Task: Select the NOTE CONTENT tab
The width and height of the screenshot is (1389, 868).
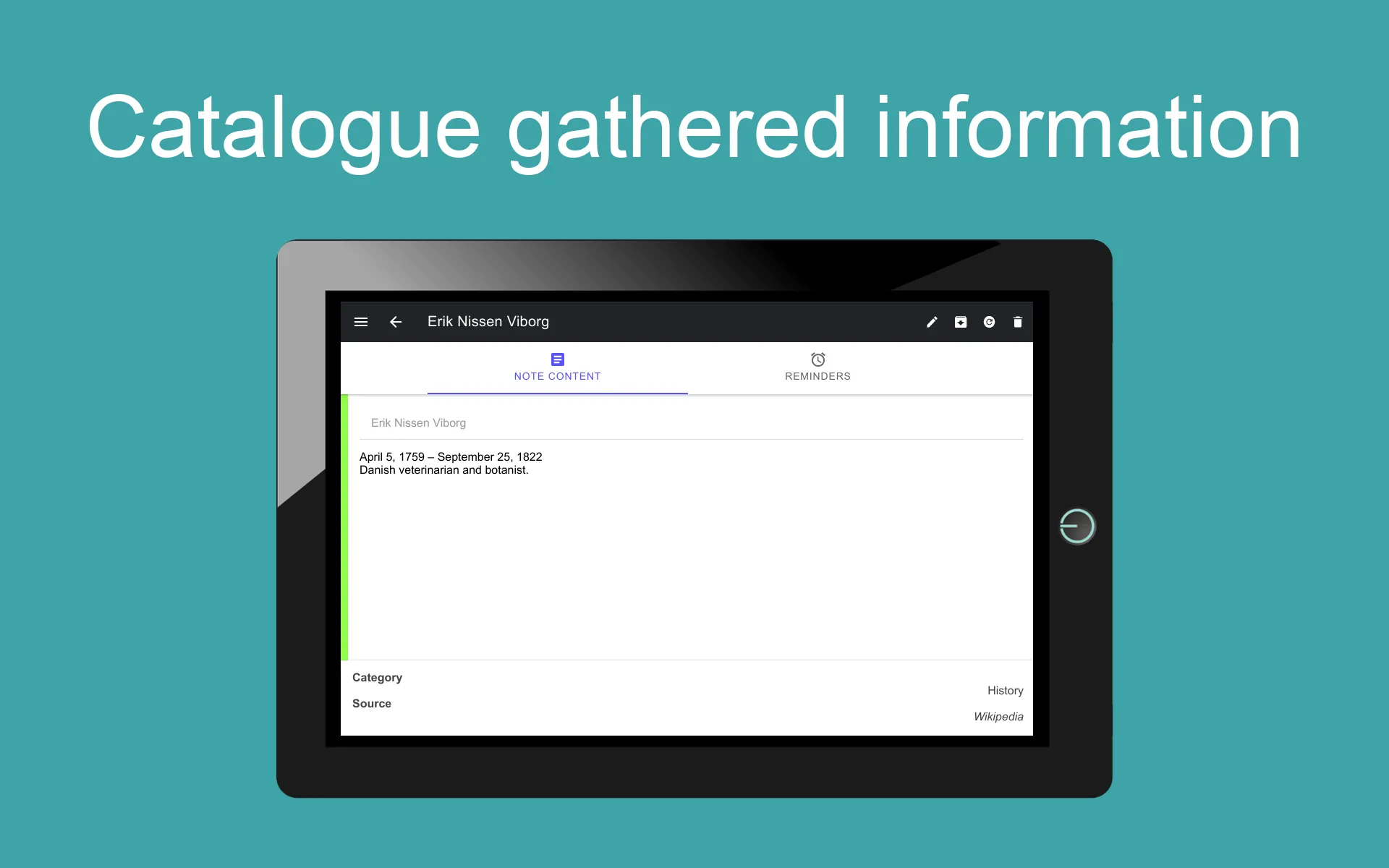Action: pos(557,367)
